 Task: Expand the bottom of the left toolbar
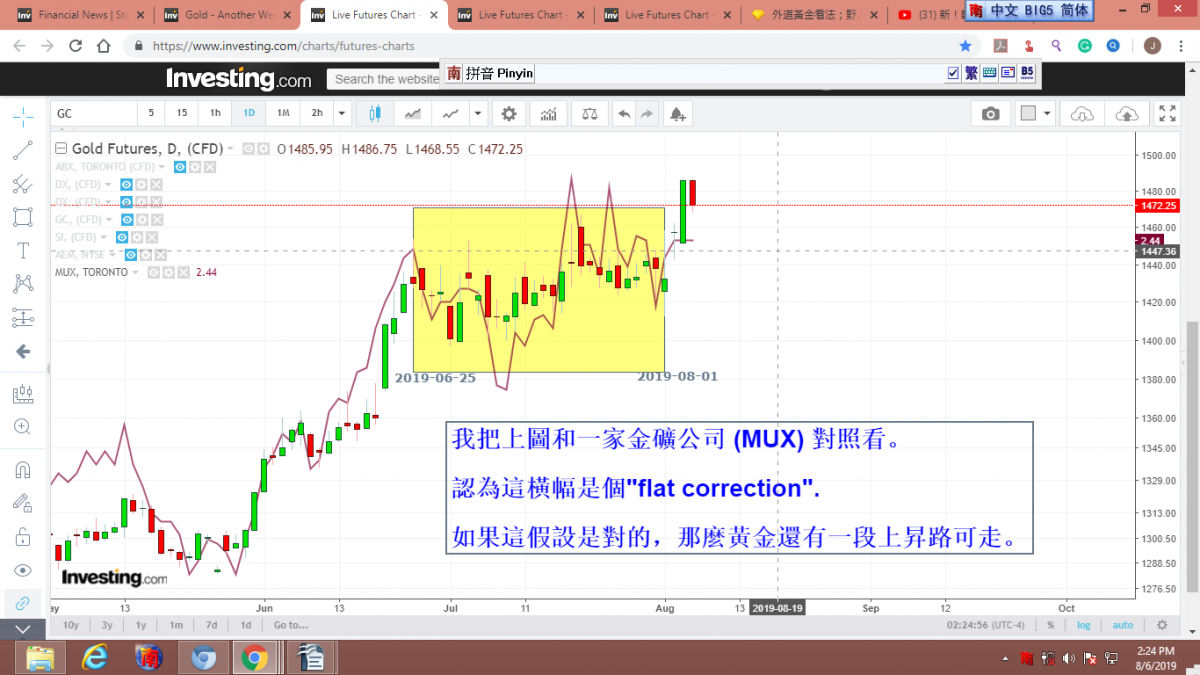coord(23,630)
